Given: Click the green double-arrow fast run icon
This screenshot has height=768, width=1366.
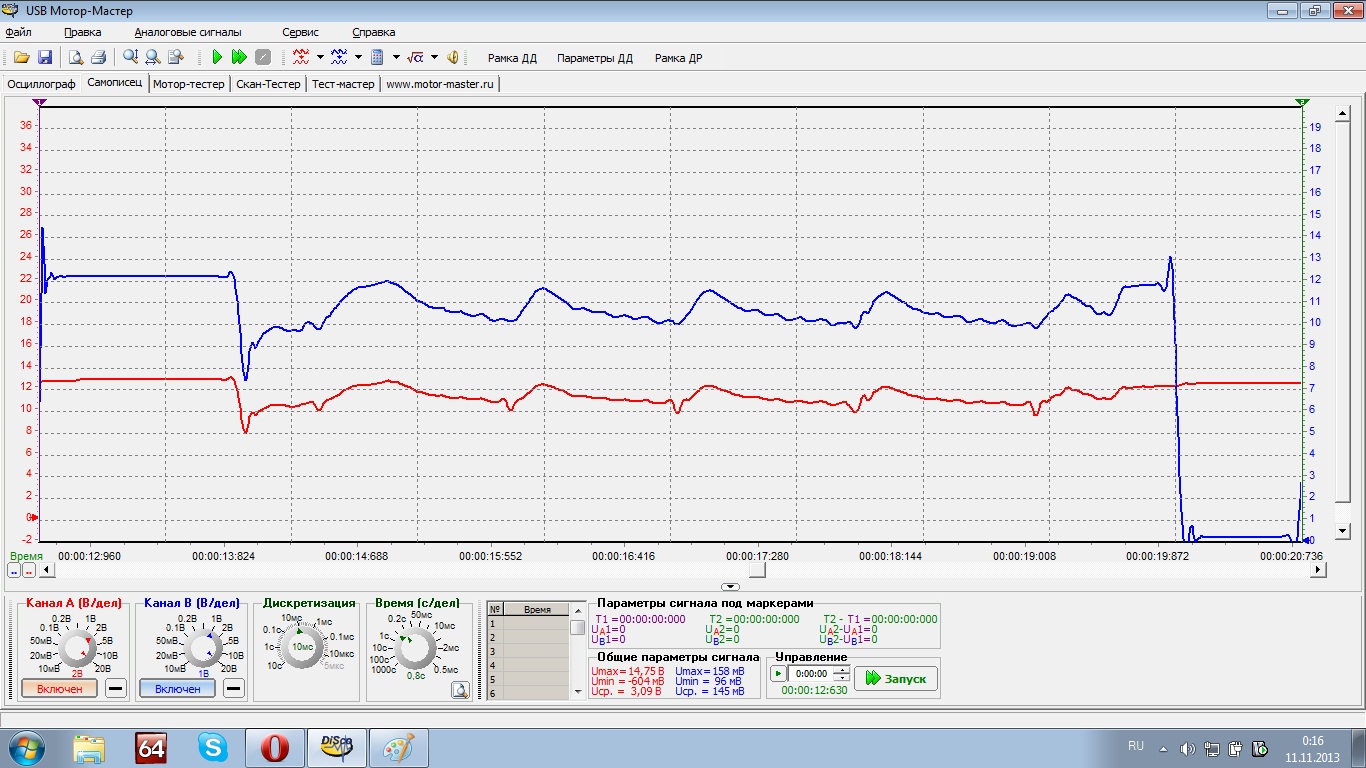Looking at the screenshot, I should [239, 58].
